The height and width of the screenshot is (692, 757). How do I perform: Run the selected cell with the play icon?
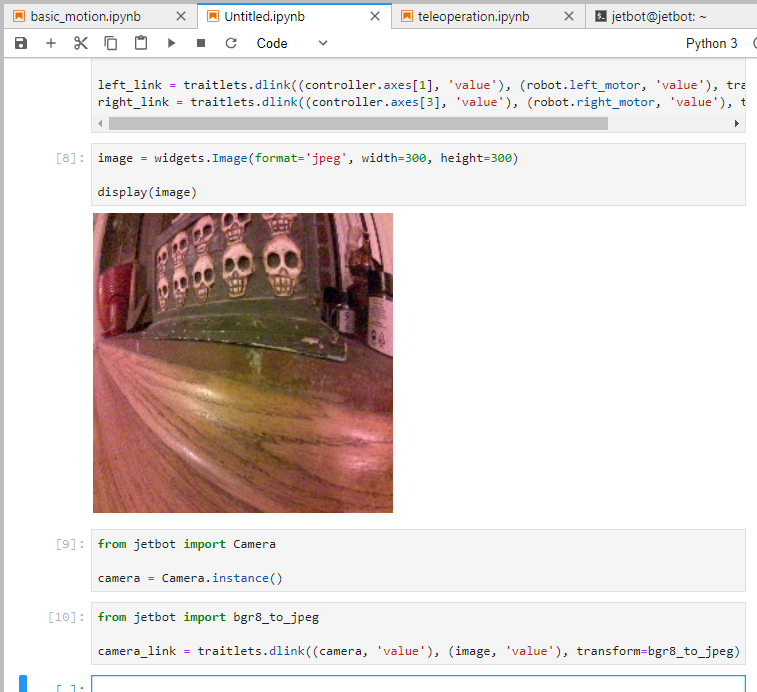(x=171, y=43)
